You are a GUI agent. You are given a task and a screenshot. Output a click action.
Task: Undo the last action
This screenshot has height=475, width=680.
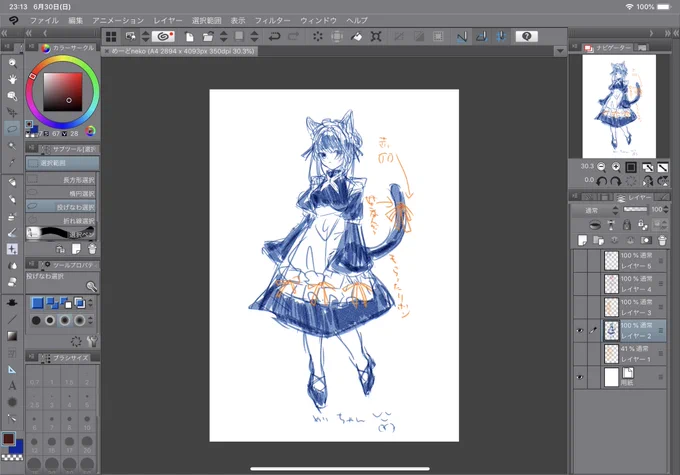pos(274,37)
